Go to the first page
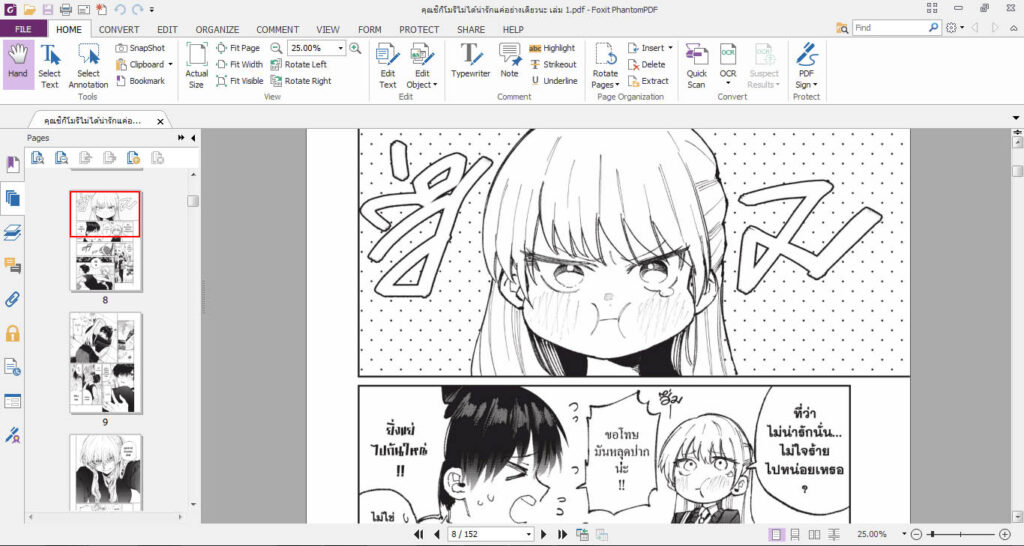The width and height of the screenshot is (1024, 546). click(x=419, y=534)
